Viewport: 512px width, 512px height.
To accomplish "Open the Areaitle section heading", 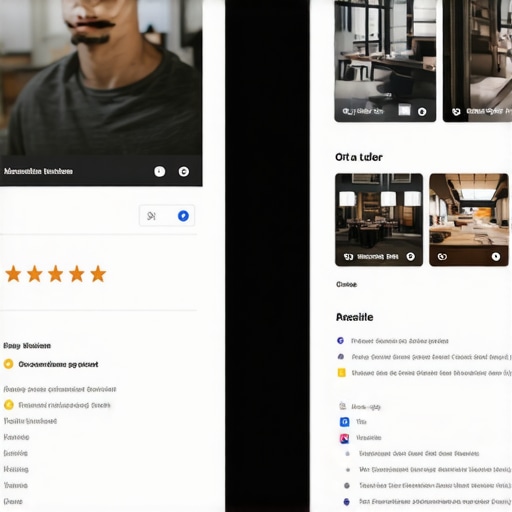I will click(x=354, y=317).
